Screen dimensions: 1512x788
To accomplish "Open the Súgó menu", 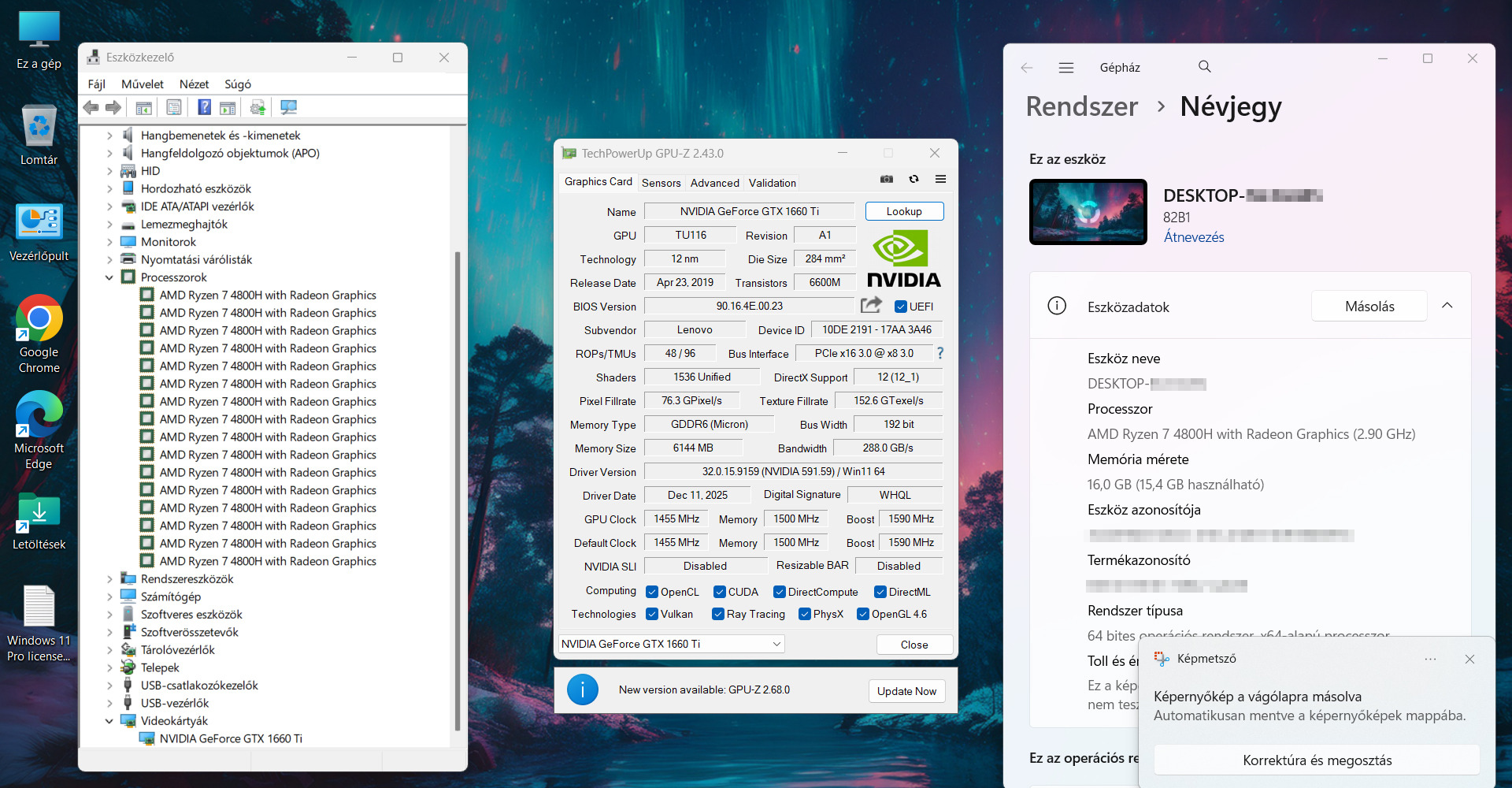I will pos(238,84).
